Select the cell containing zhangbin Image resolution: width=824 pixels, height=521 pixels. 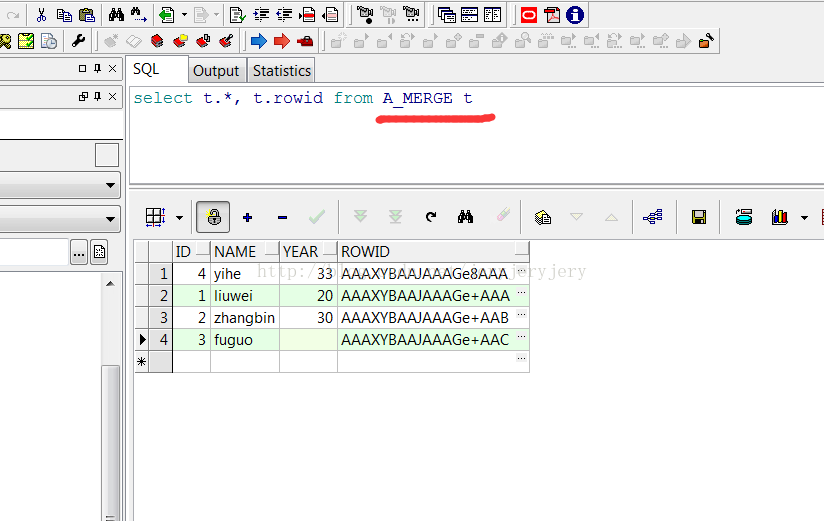click(x=245, y=317)
